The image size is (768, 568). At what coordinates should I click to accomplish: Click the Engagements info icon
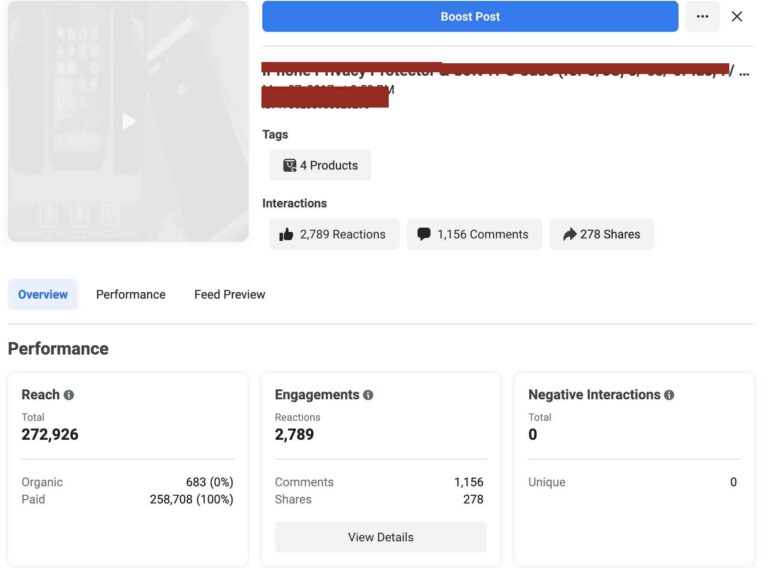click(368, 395)
